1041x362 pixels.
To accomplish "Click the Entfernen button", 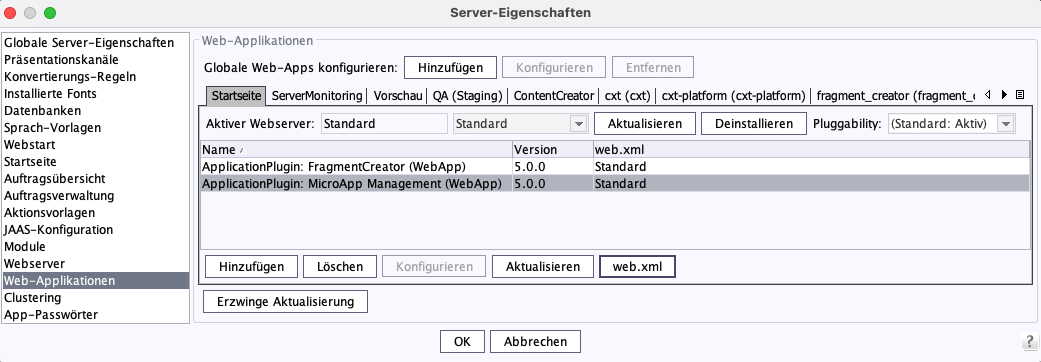I will tap(652, 67).
